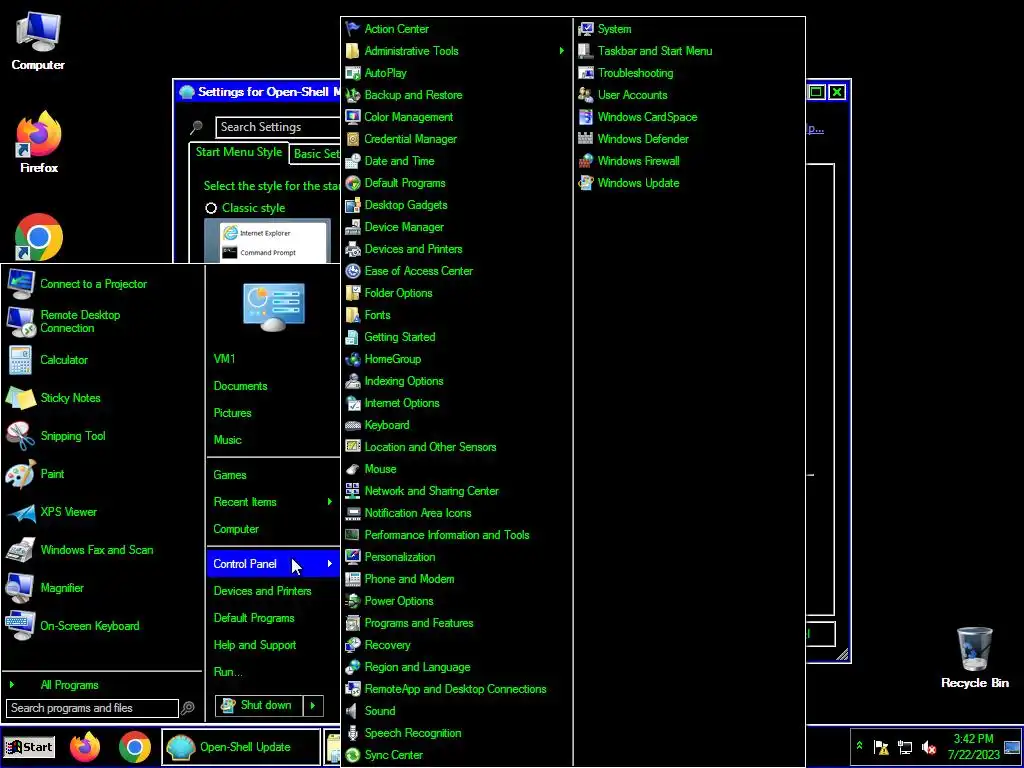Open Sync Center icon
Viewport: 1024px width, 768px height.
(353, 755)
